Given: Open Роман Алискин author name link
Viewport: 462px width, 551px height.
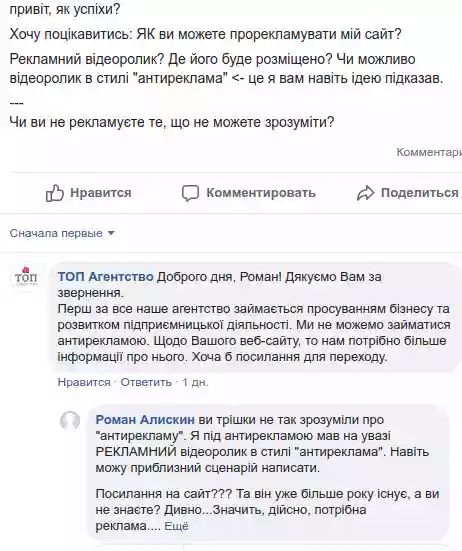Looking at the screenshot, I should [x=145, y=420].
